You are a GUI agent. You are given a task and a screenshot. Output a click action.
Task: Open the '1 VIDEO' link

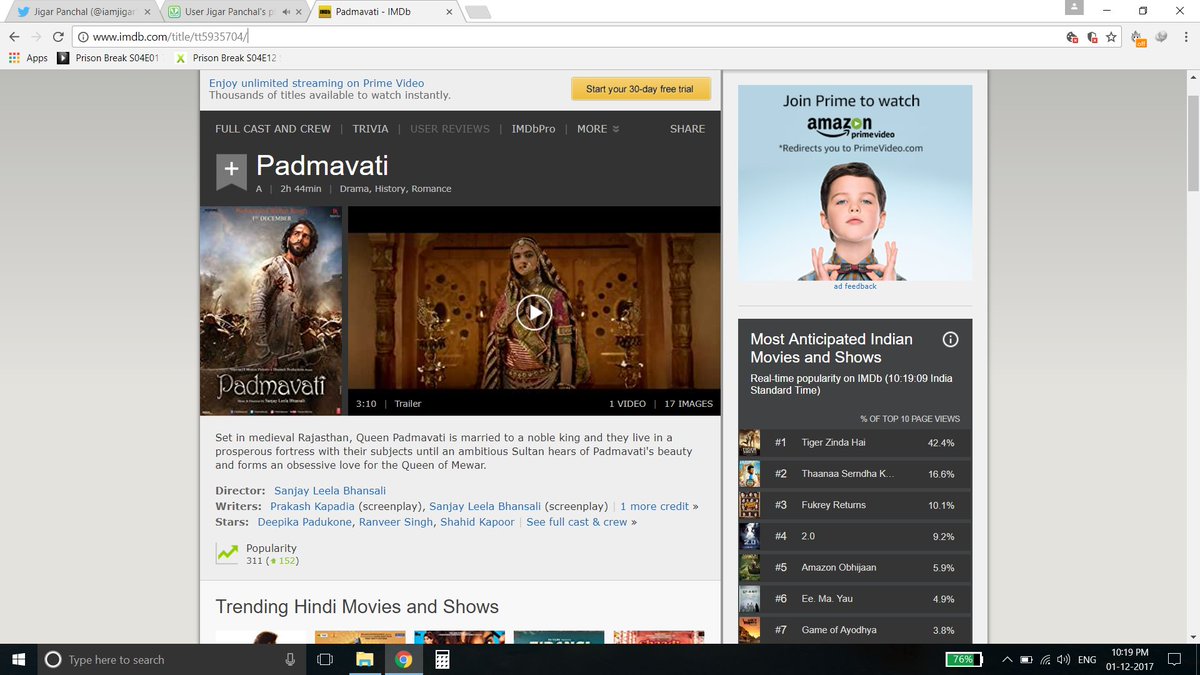[627, 404]
